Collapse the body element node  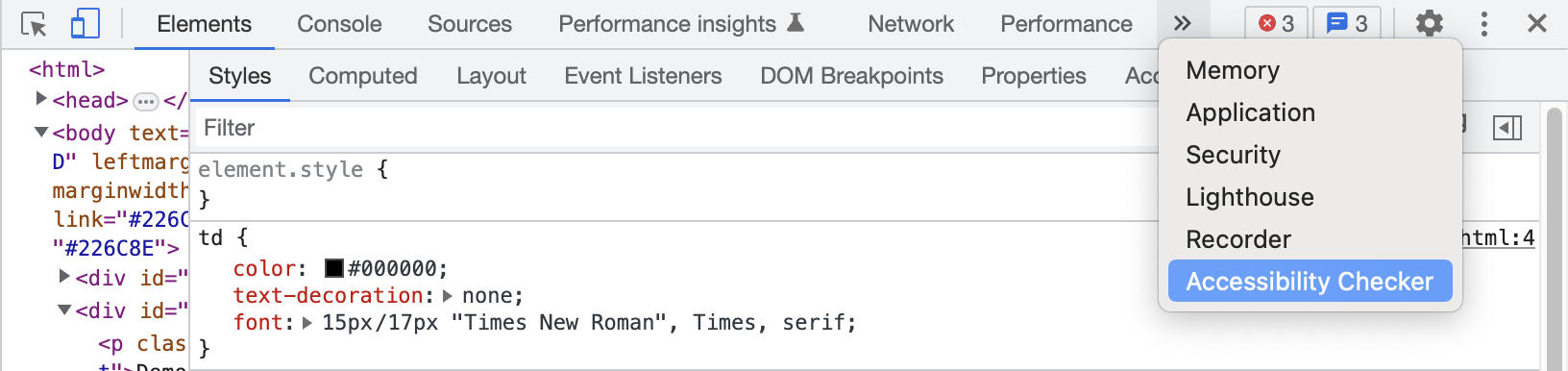(41, 132)
